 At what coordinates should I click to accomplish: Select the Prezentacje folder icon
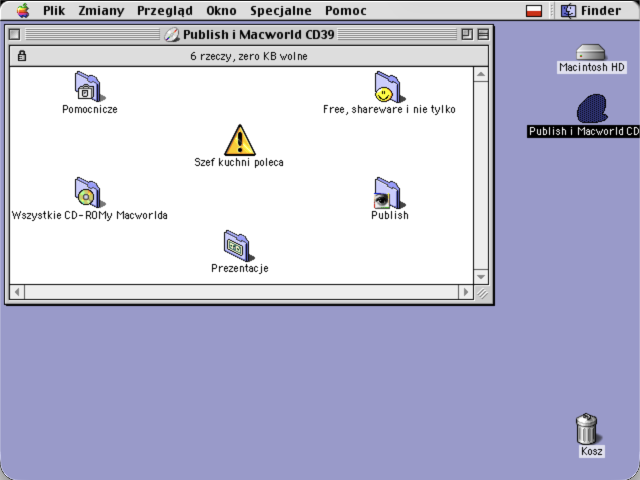tap(238, 246)
